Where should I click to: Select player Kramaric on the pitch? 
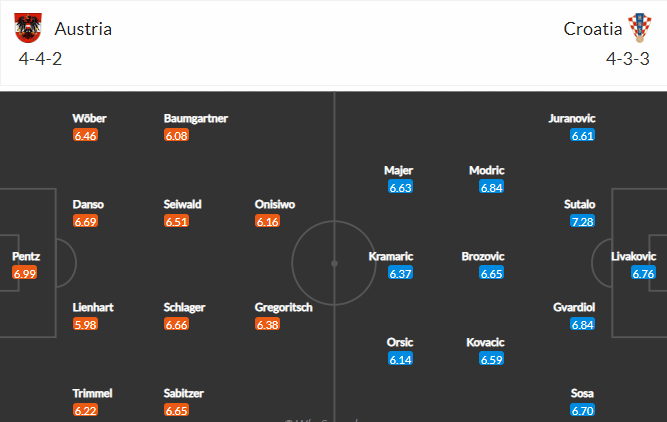pos(391,257)
